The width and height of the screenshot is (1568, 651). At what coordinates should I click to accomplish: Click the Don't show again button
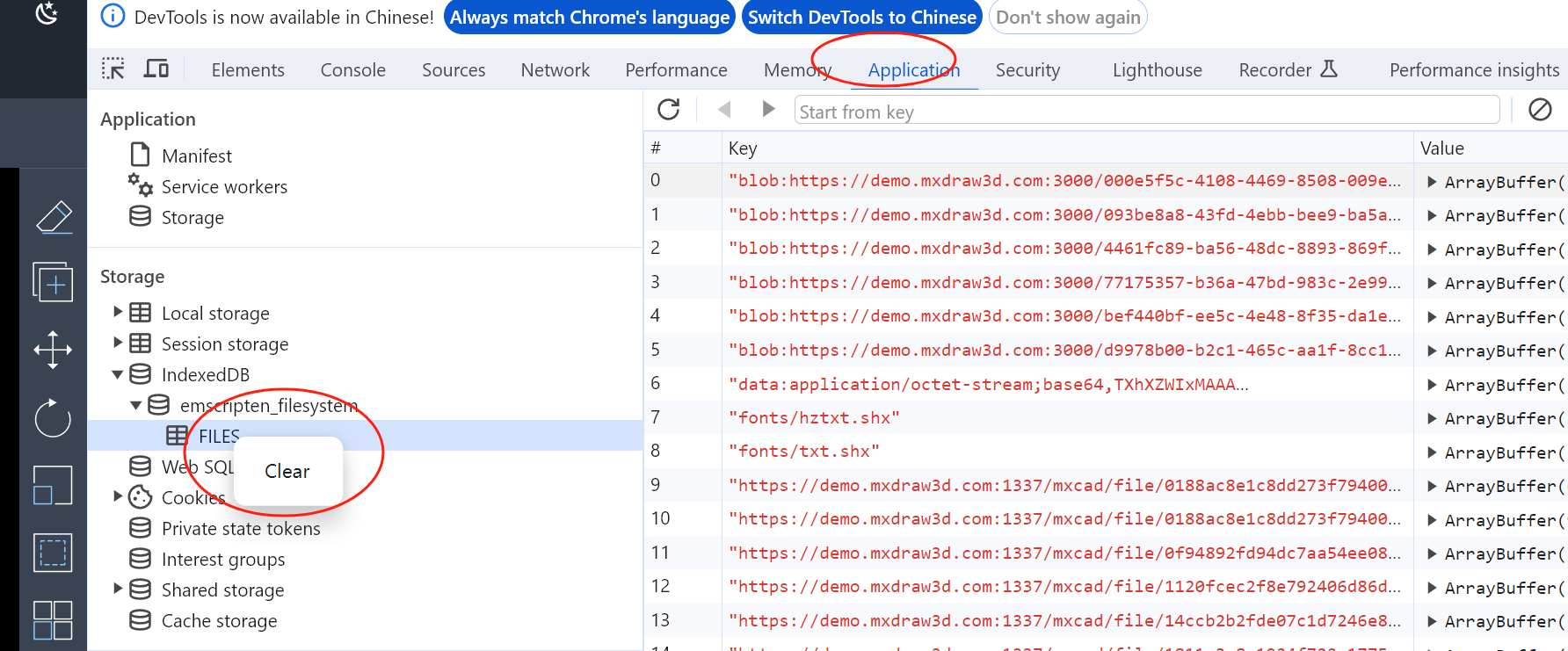pos(1068,18)
